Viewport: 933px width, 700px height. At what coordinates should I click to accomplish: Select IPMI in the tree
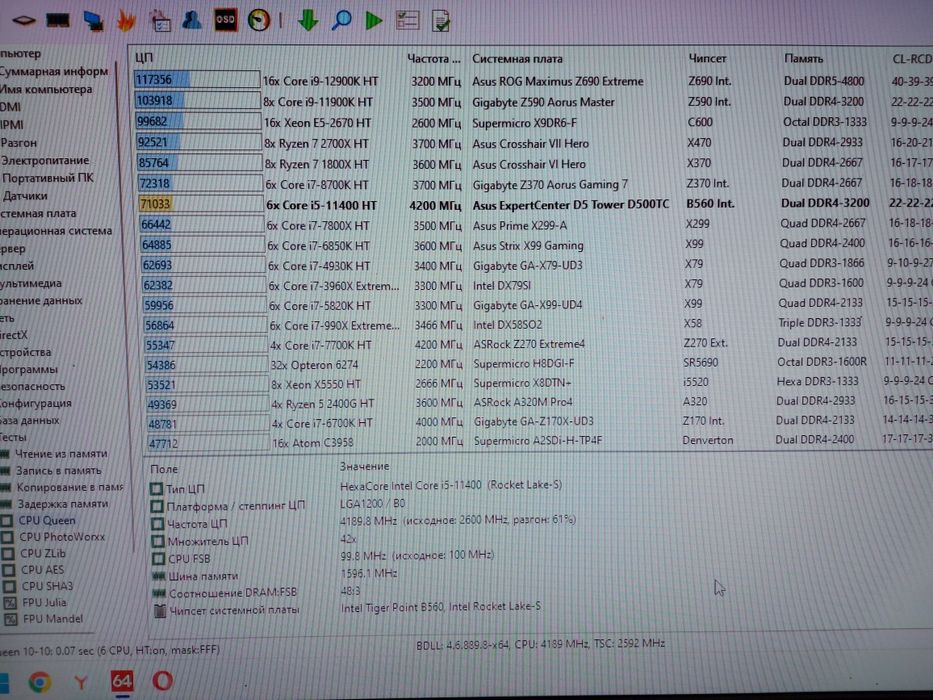12,125
